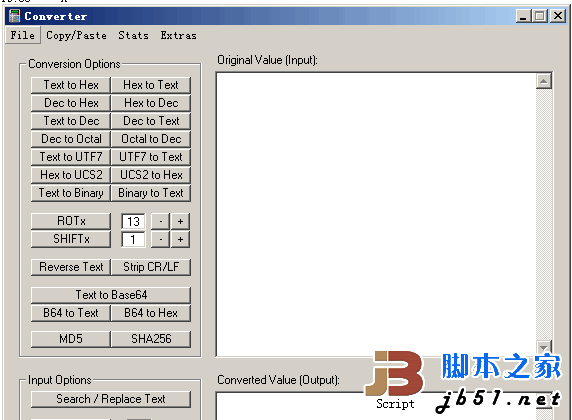
Task: Click the ROTx value field showing 13
Action: pos(133,221)
